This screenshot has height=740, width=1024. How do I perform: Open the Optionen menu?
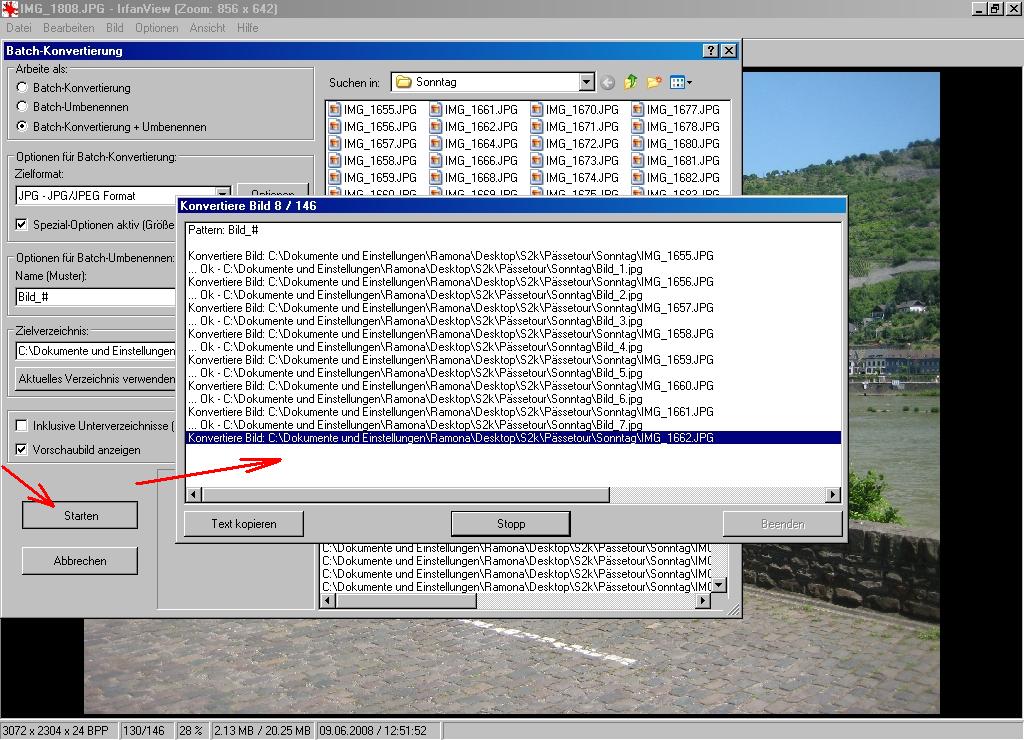point(156,28)
